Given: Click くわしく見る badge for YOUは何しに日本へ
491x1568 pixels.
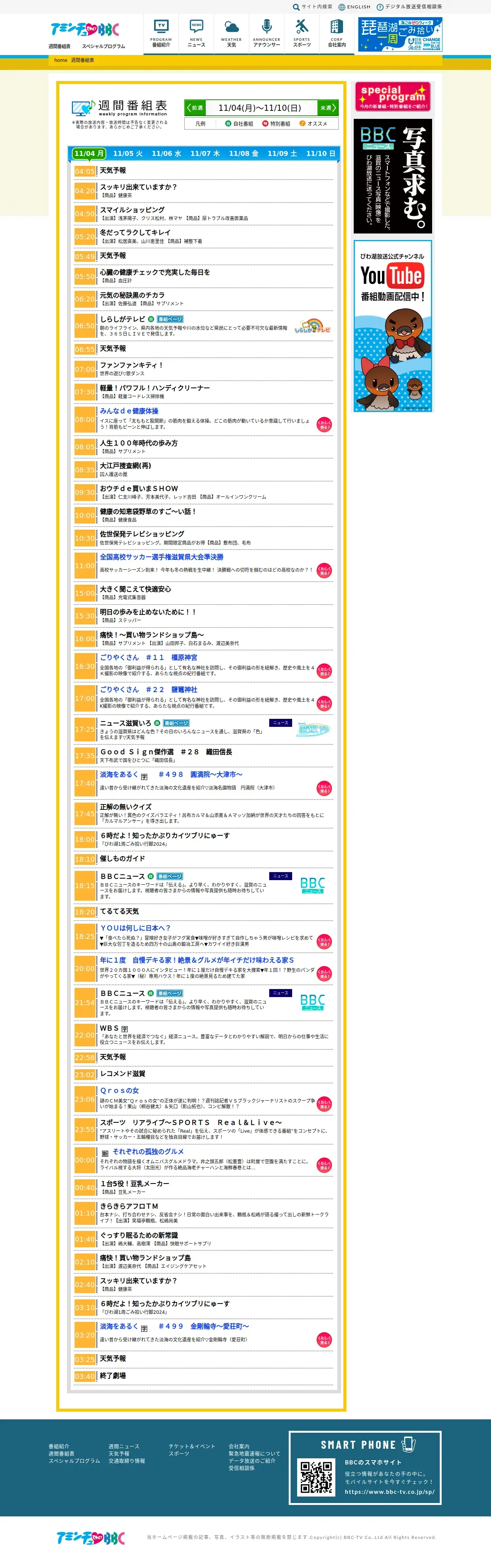Looking at the screenshot, I should tap(324, 942).
